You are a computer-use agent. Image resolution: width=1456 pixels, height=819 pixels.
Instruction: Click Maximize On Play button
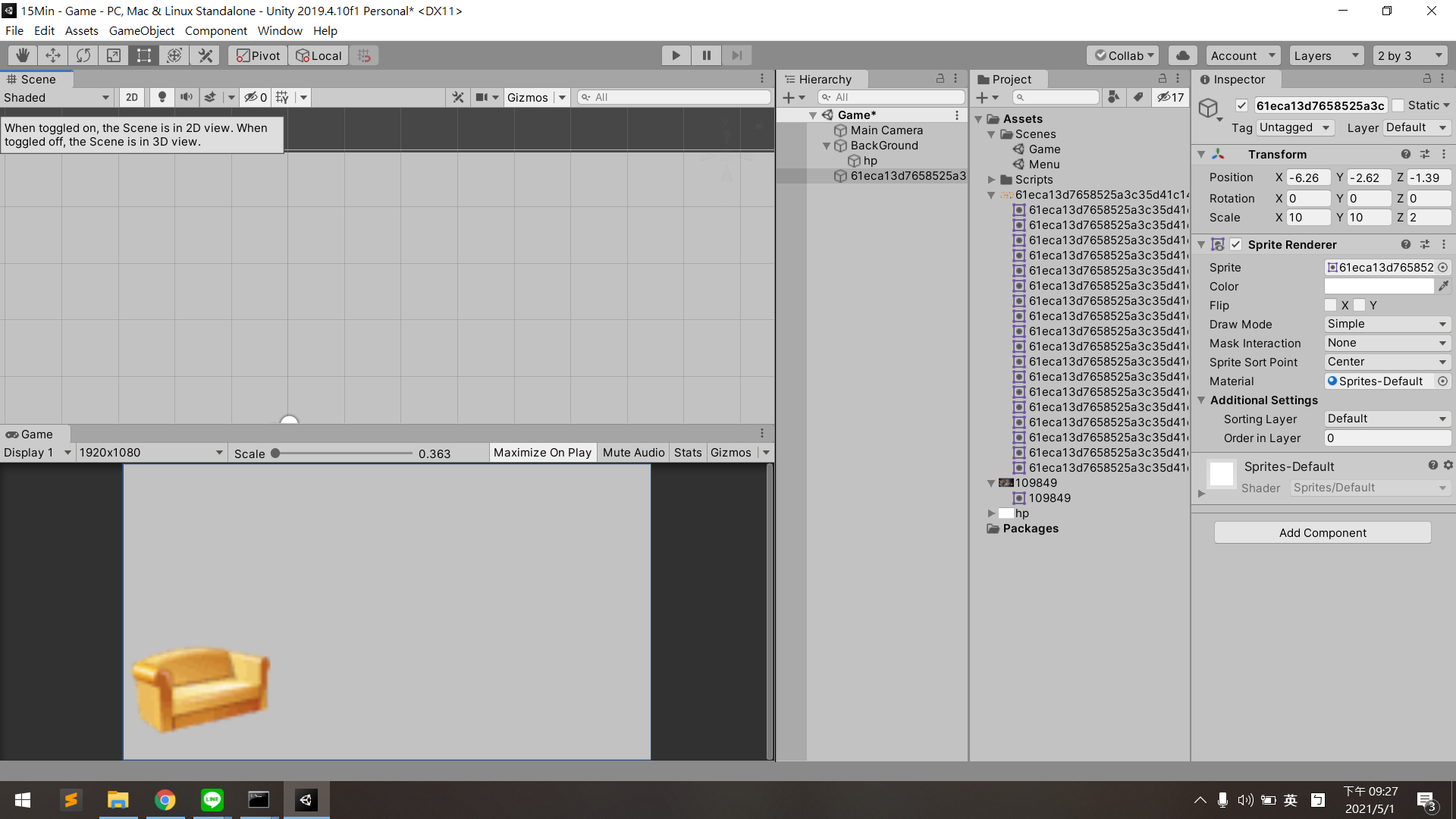pyautogui.click(x=542, y=453)
